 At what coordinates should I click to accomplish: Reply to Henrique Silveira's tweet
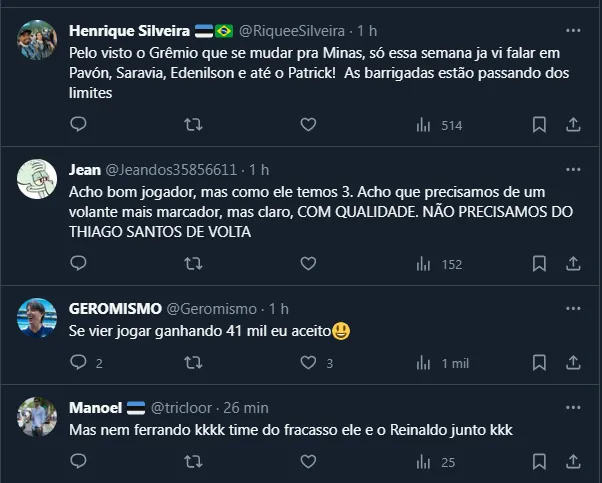[x=79, y=125]
